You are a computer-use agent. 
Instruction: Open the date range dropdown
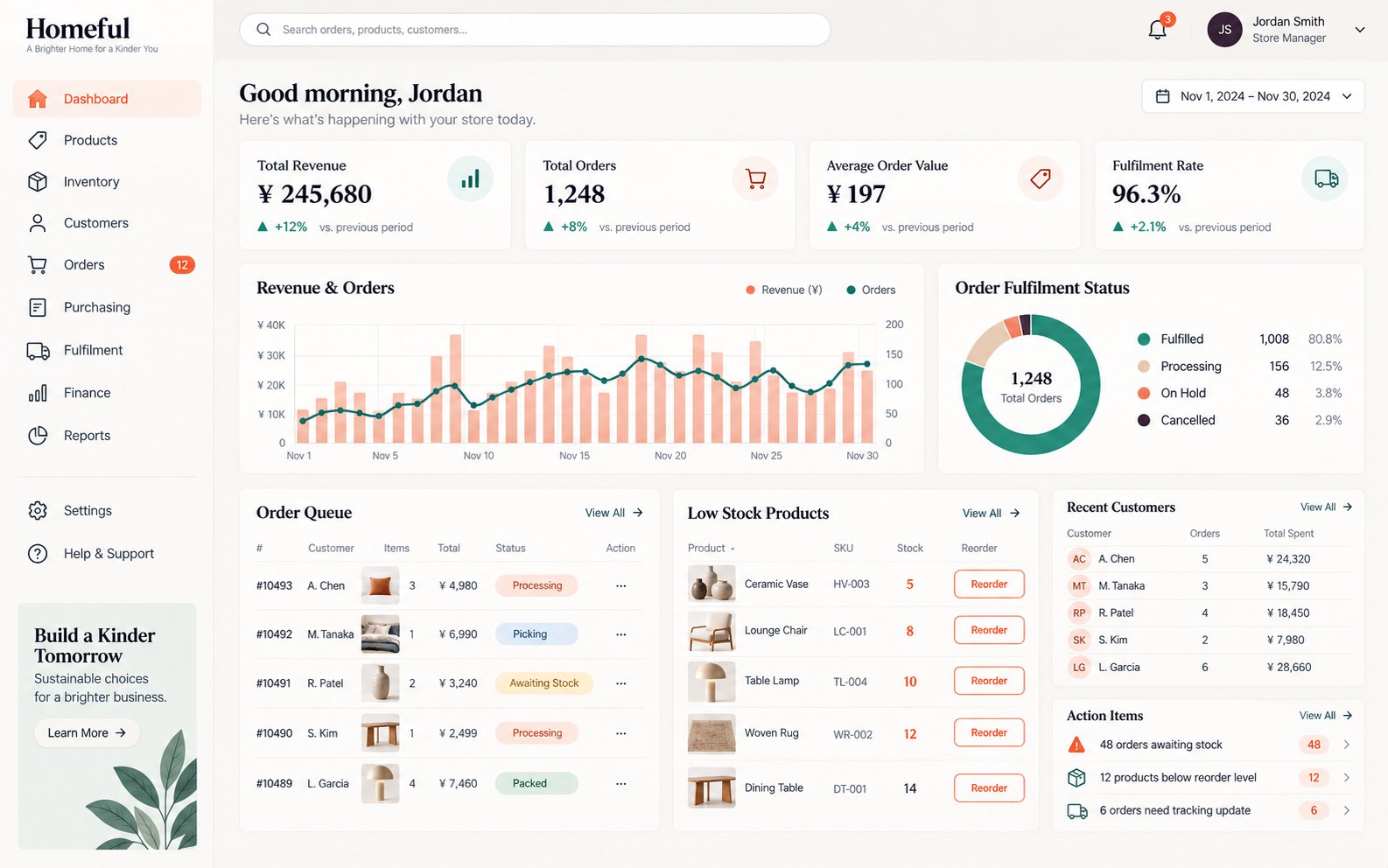click(x=1252, y=96)
